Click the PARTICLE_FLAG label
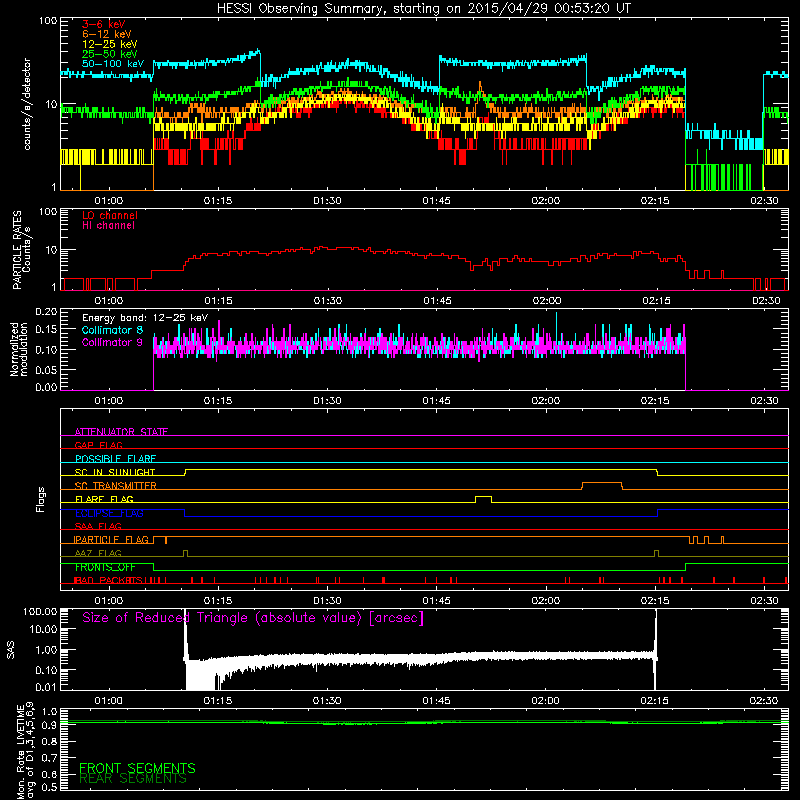The width and height of the screenshot is (800, 800). [x=112, y=539]
